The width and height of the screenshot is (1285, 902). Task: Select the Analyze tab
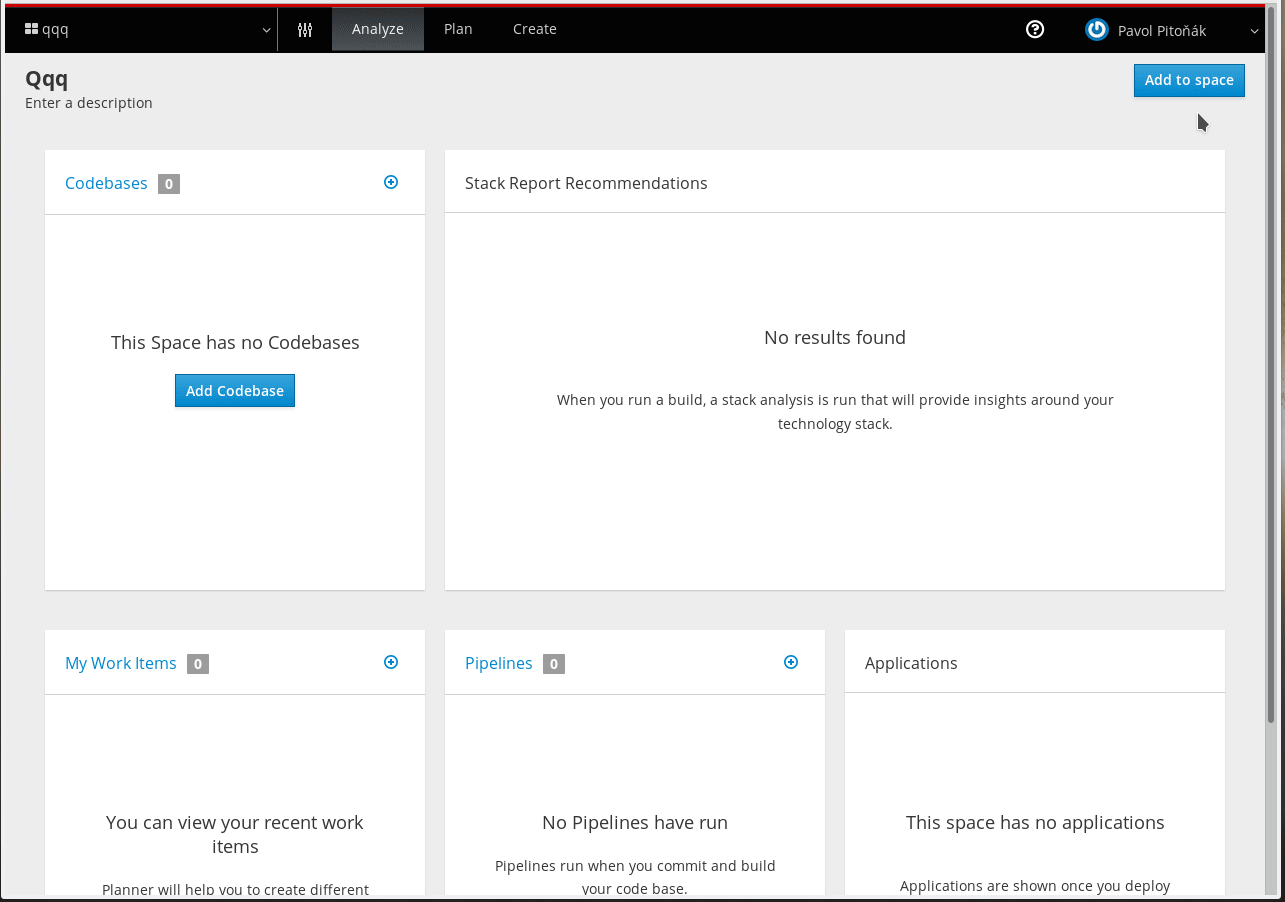point(377,29)
